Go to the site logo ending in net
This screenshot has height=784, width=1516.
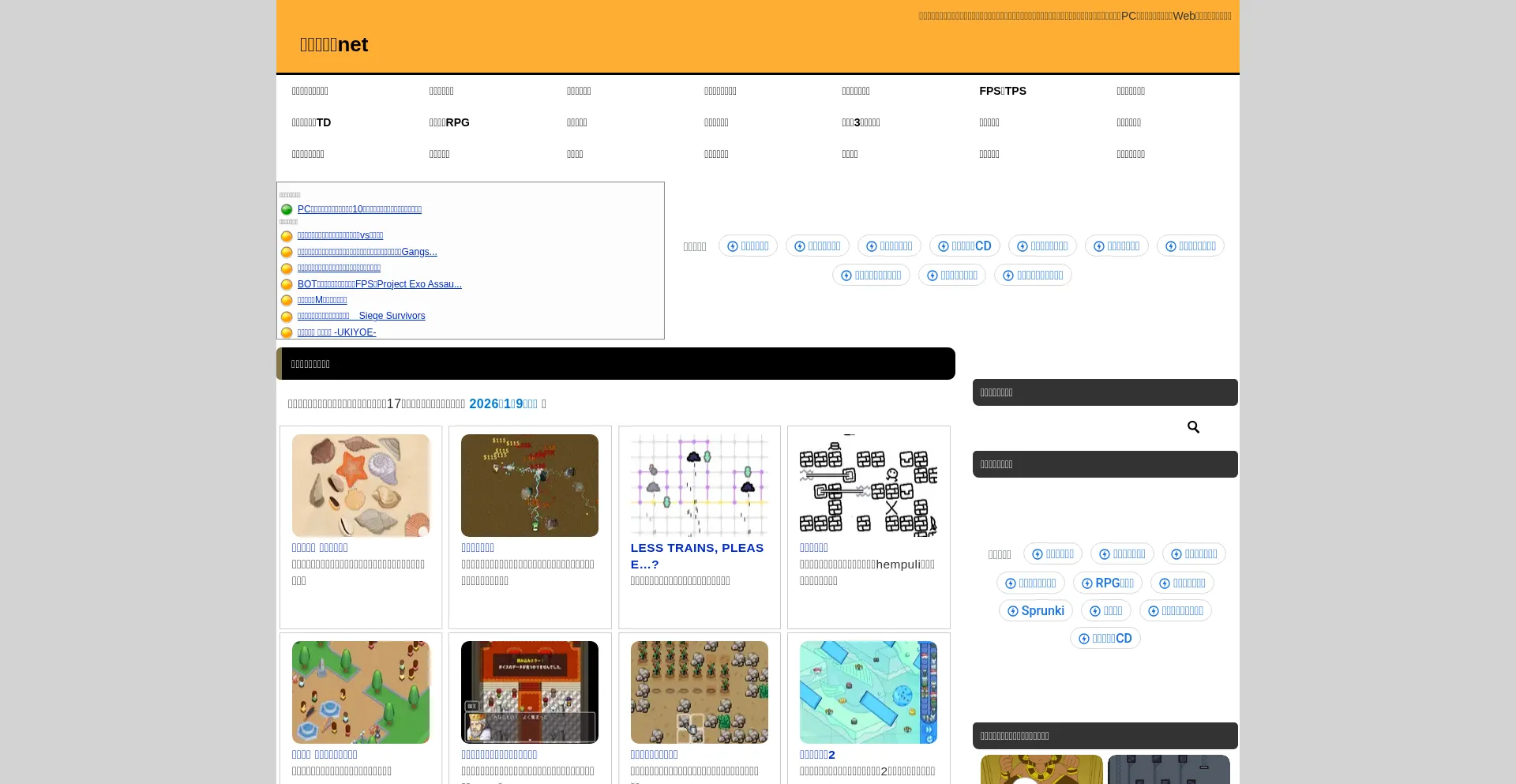click(333, 45)
